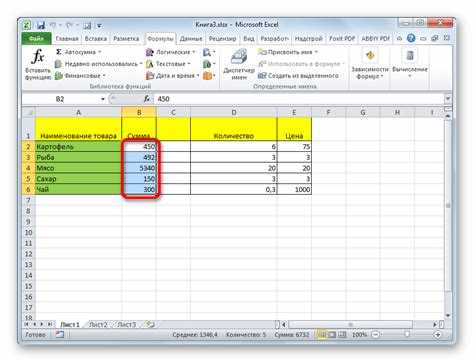Click the Количество header cell
Viewport: 474px width, 362px height.
click(x=234, y=129)
